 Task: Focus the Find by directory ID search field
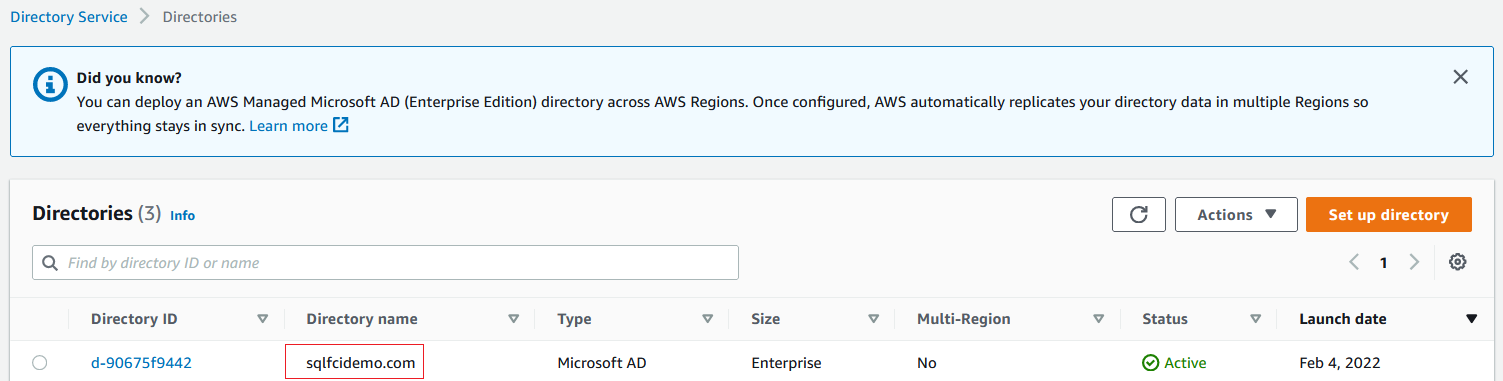tap(385, 263)
